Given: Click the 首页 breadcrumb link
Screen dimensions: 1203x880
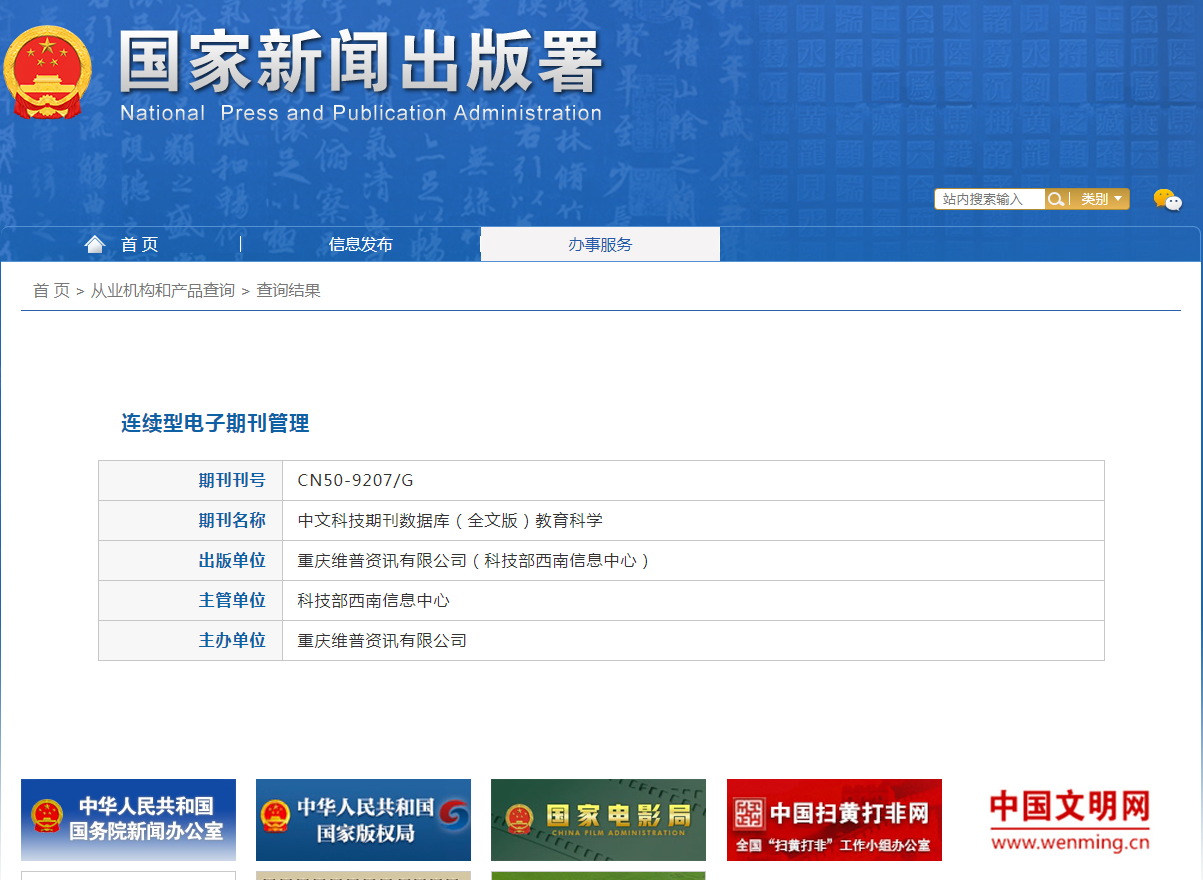Looking at the screenshot, I should pyautogui.click(x=51, y=291).
